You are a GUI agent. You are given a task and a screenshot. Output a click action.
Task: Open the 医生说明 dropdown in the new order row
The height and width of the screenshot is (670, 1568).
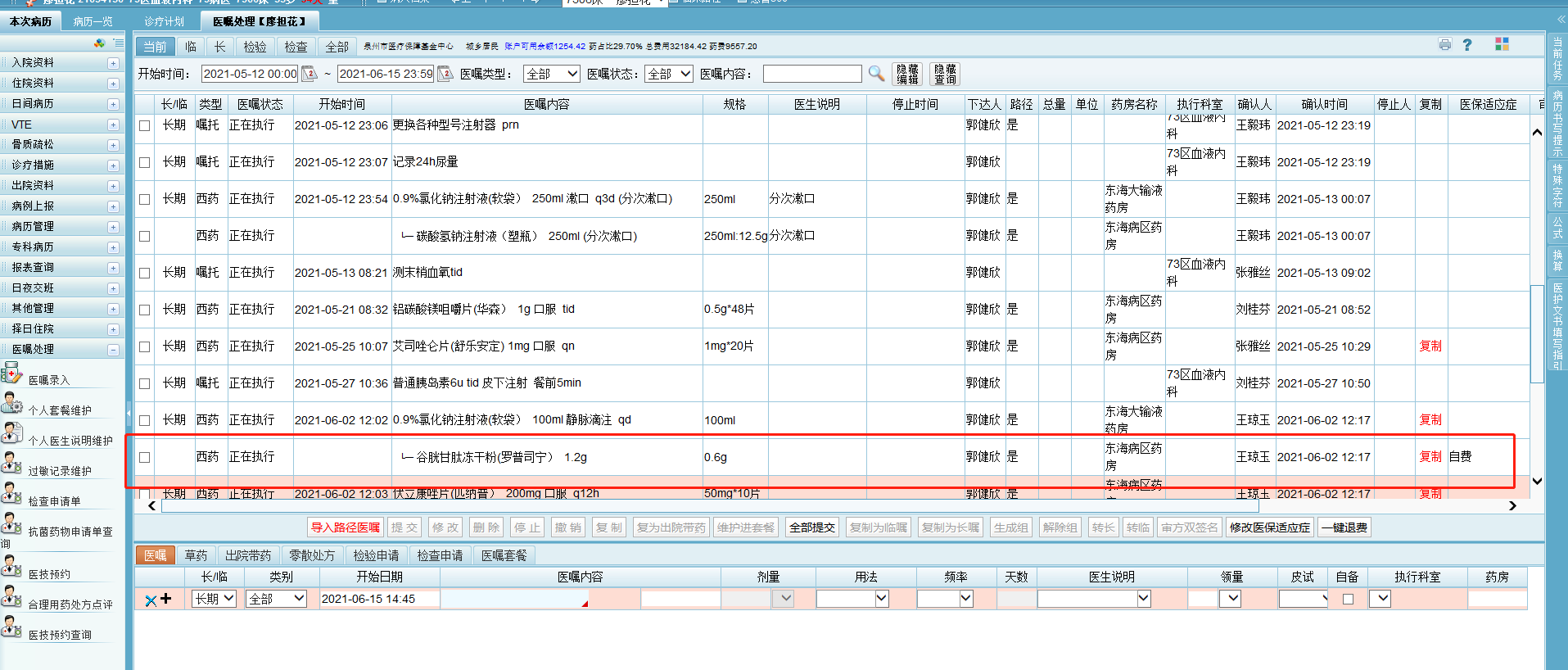tap(1094, 599)
